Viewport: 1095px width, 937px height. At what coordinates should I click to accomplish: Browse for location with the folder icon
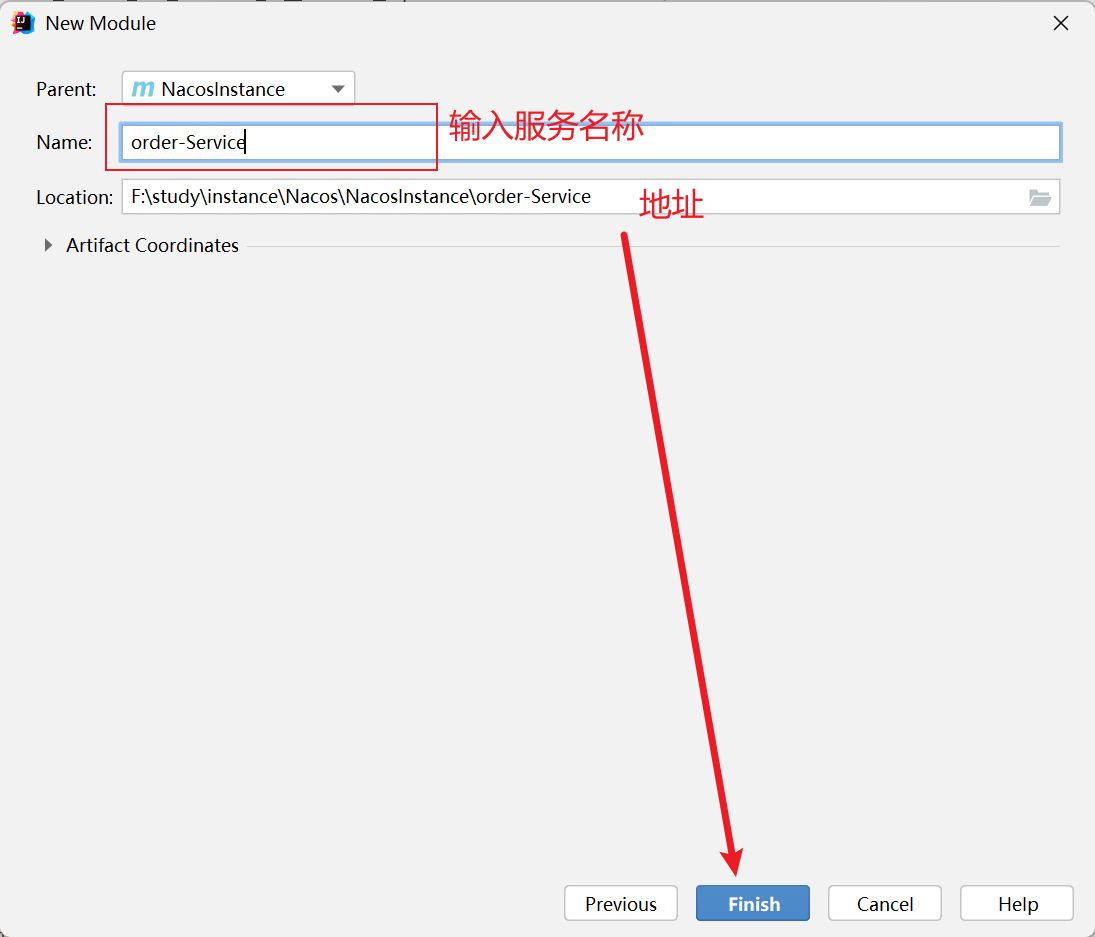[x=1040, y=198]
